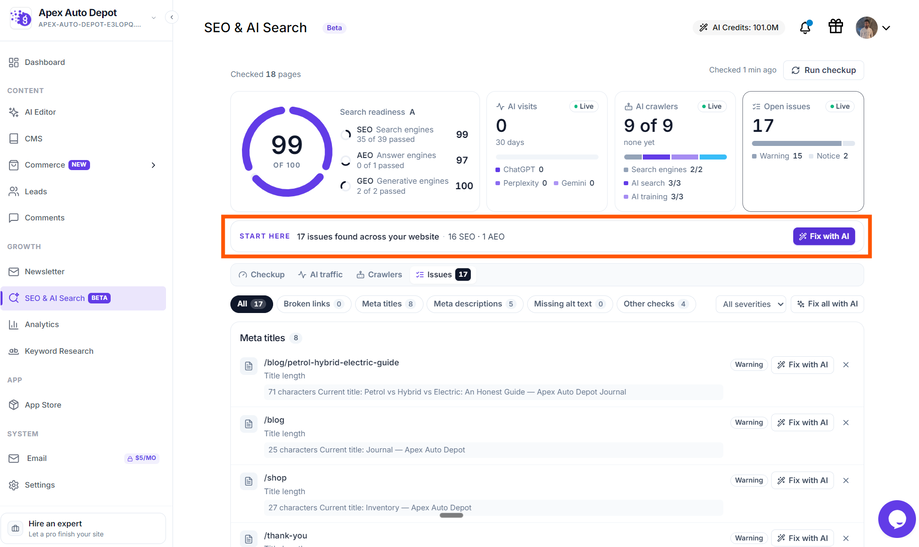Fix the /thank-you issue with AI
The height and width of the screenshot is (547, 919).
pos(802,538)
